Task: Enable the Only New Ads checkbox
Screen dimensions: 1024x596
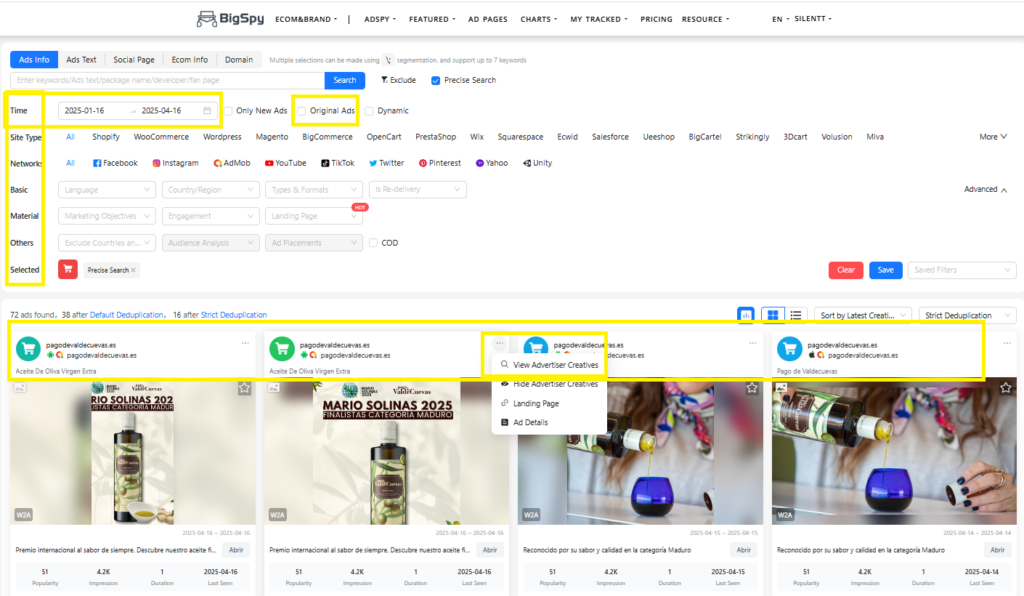Action: tap(229, 111)
